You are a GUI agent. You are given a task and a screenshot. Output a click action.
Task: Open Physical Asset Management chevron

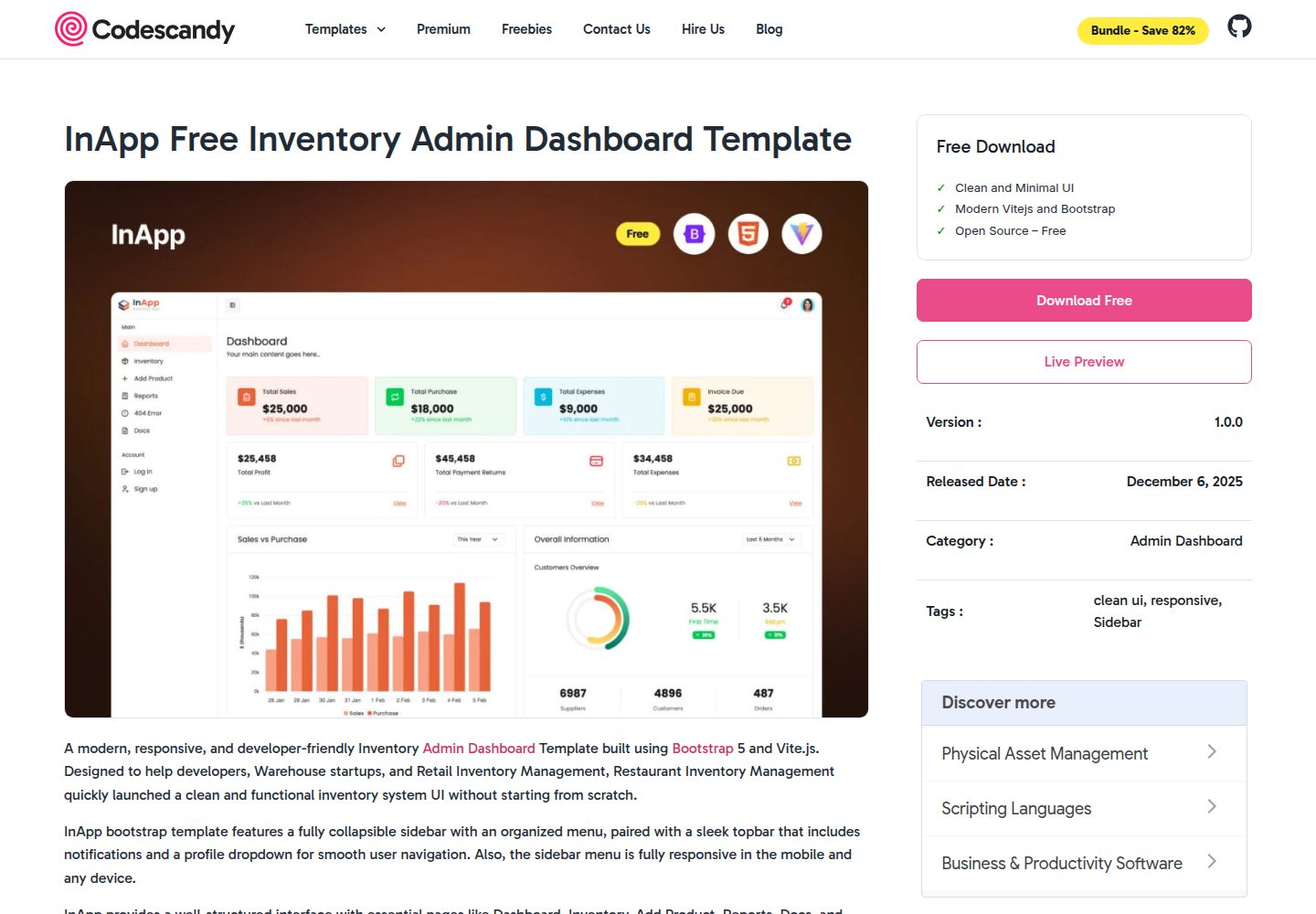(1212, 752)
